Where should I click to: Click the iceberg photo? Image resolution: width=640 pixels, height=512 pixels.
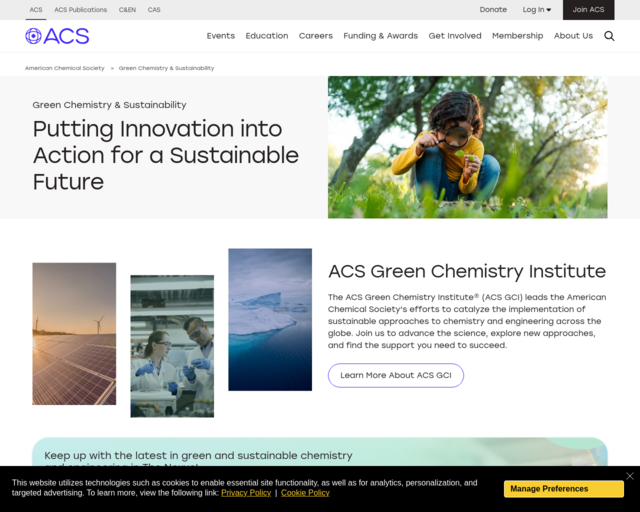(270, 319)
